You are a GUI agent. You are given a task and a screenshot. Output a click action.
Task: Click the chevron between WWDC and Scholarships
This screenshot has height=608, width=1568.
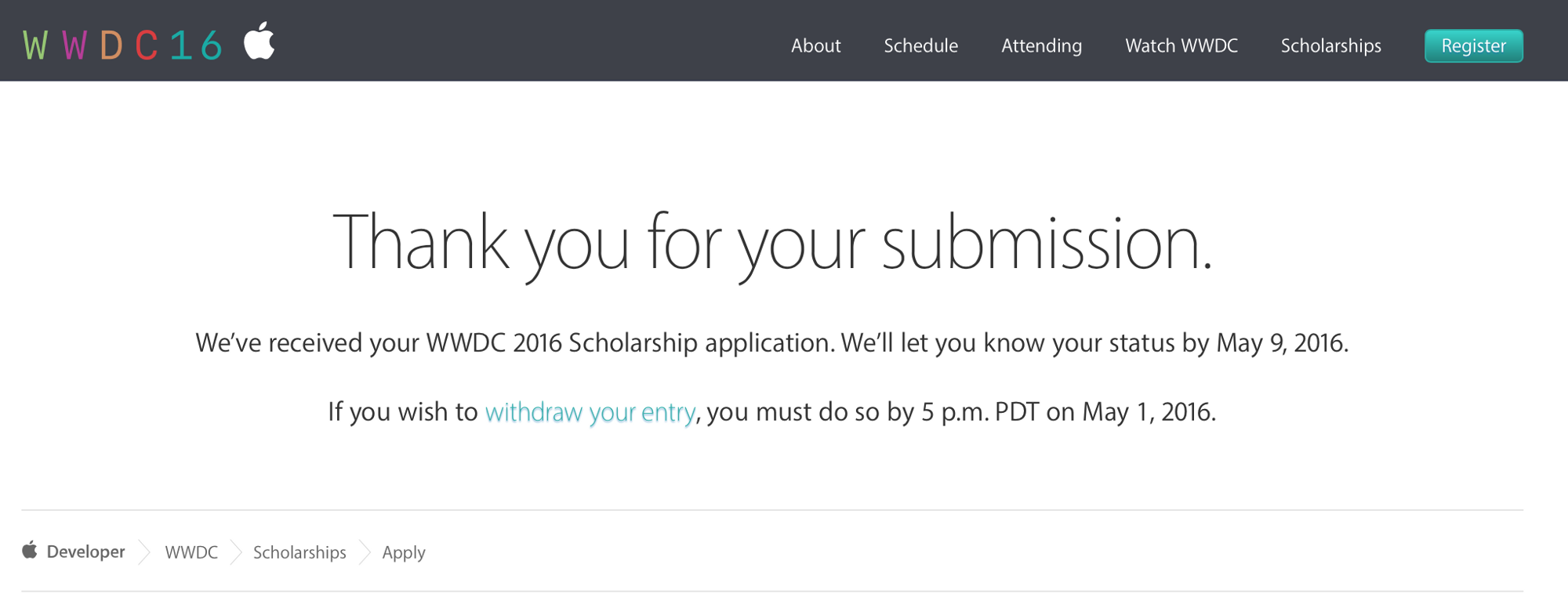[236, 552]
